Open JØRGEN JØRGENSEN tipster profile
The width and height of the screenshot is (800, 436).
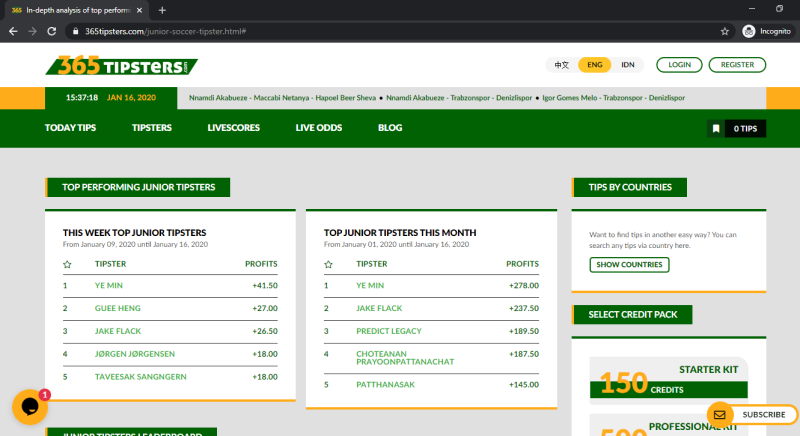[135, 354]
